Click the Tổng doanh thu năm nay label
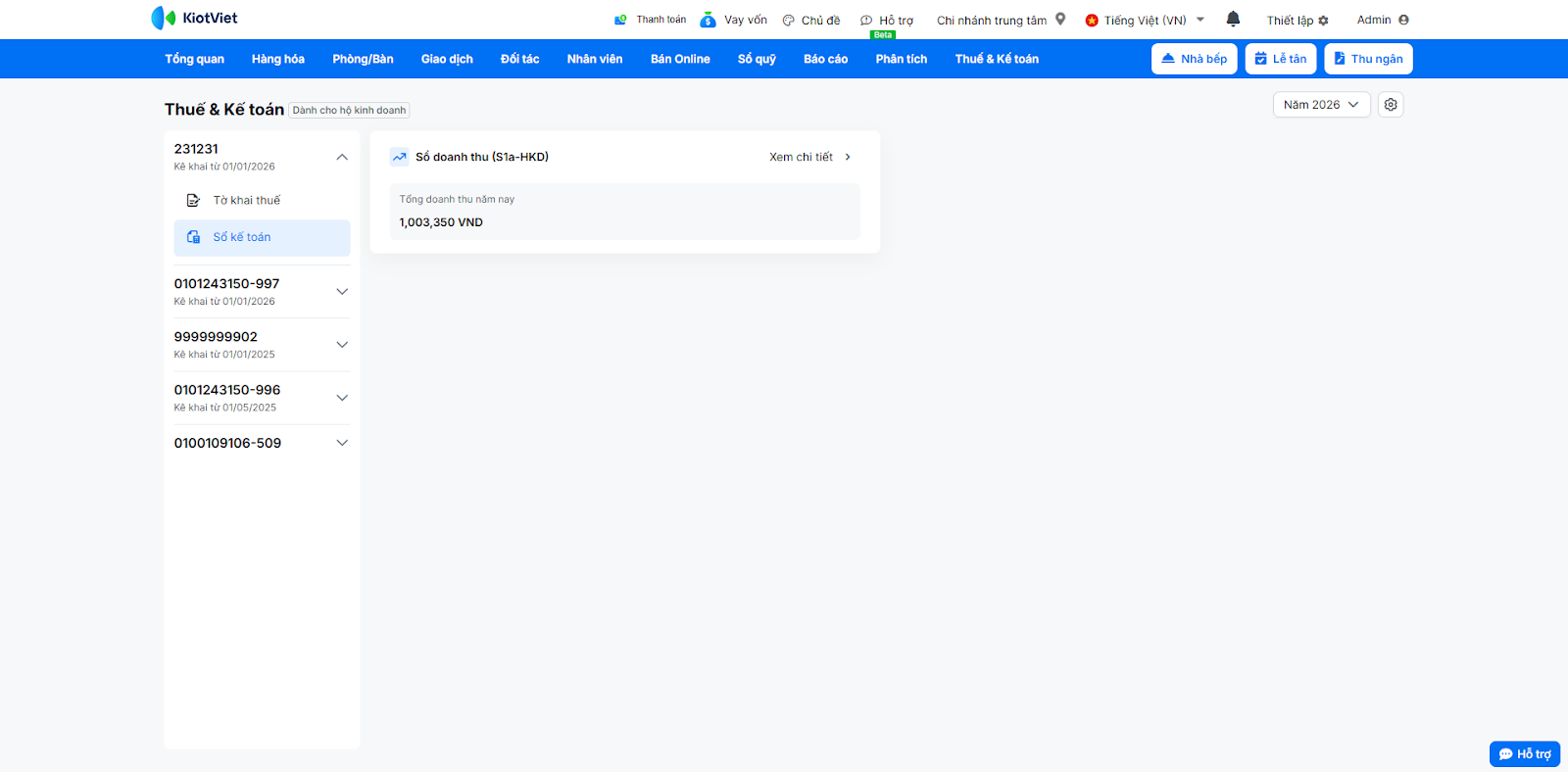1568x772 pixels. [x=457, y=199]
